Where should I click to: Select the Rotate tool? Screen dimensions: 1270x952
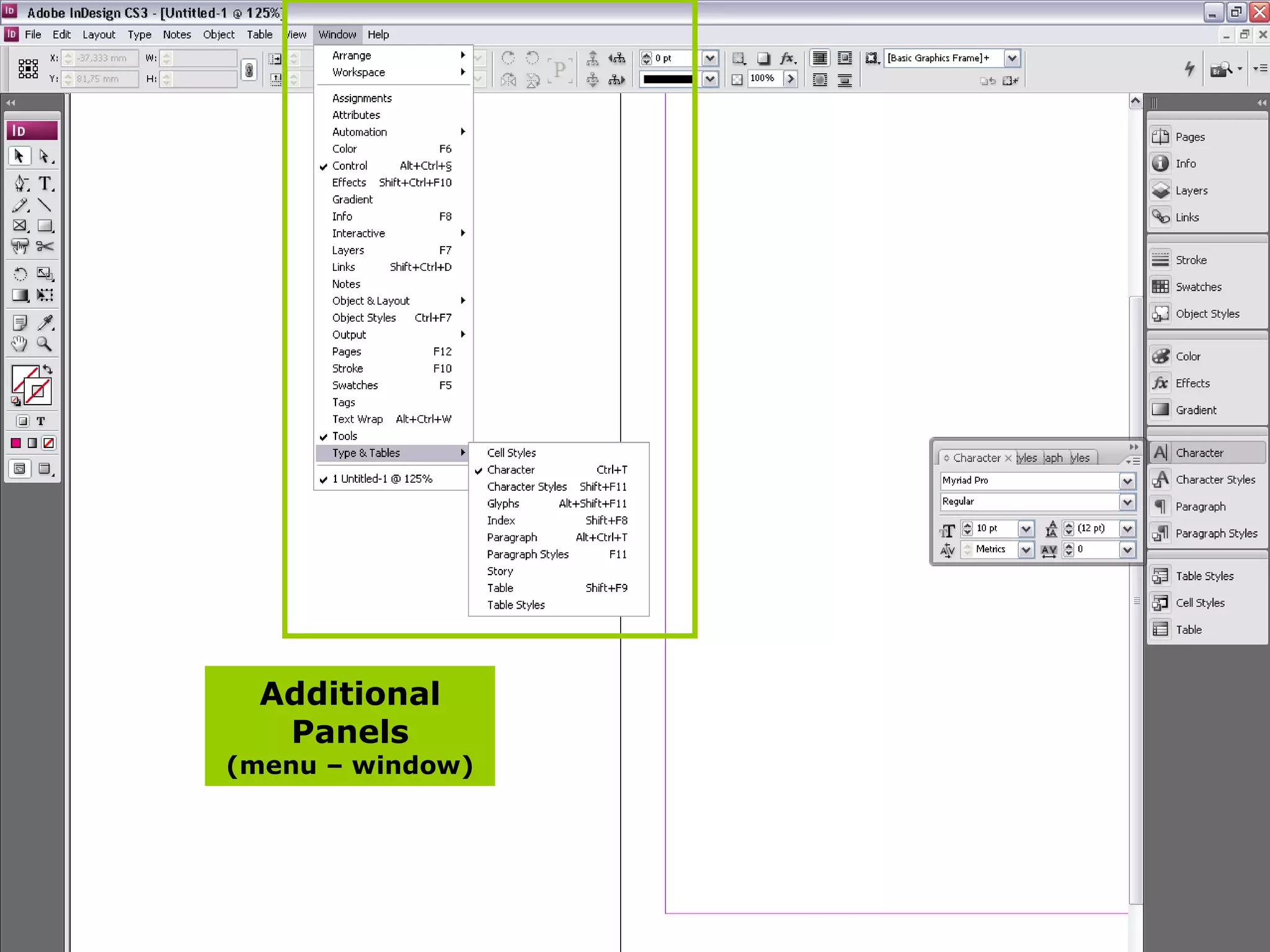pyautogui.click(x=20, y=274)
